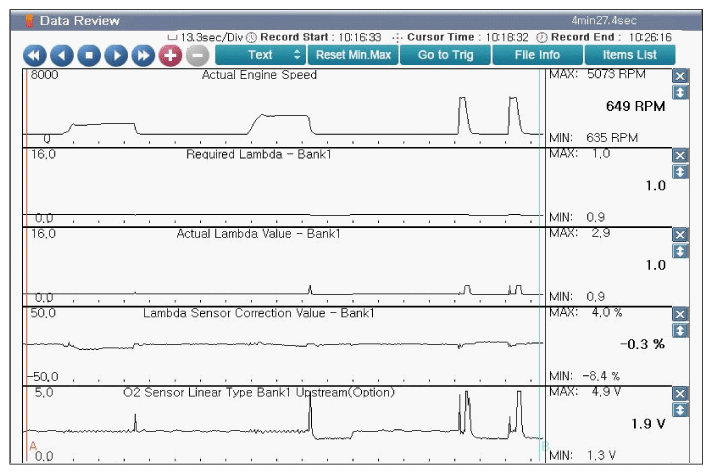Stop the data playback

[89, 55]
